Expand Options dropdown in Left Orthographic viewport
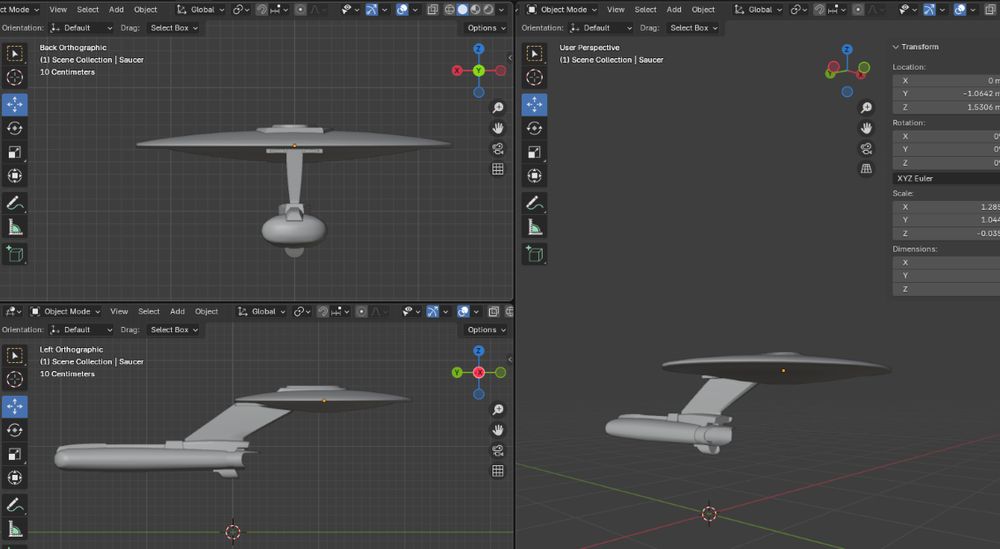Image resolution: width=1000 pixels, height=549 pixels. click(x=486, y=330)
